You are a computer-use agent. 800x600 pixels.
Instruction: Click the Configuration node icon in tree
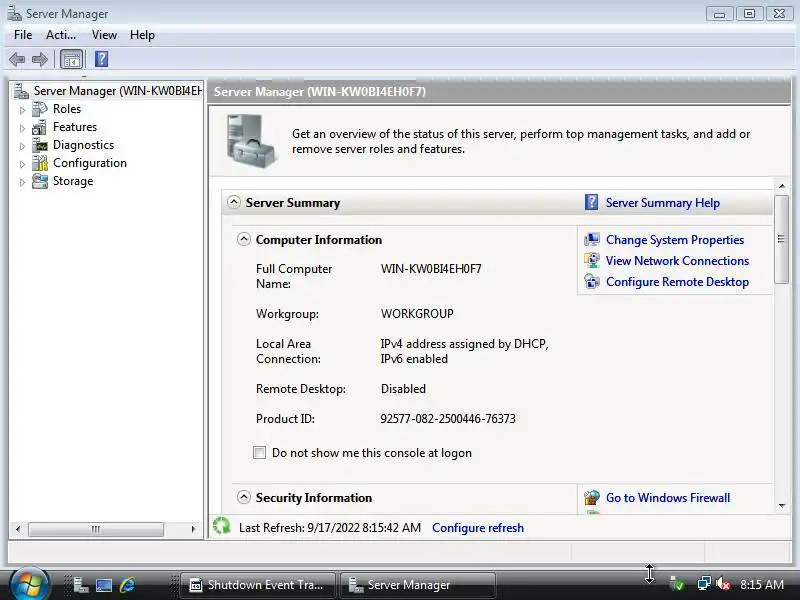click(39, 163)
